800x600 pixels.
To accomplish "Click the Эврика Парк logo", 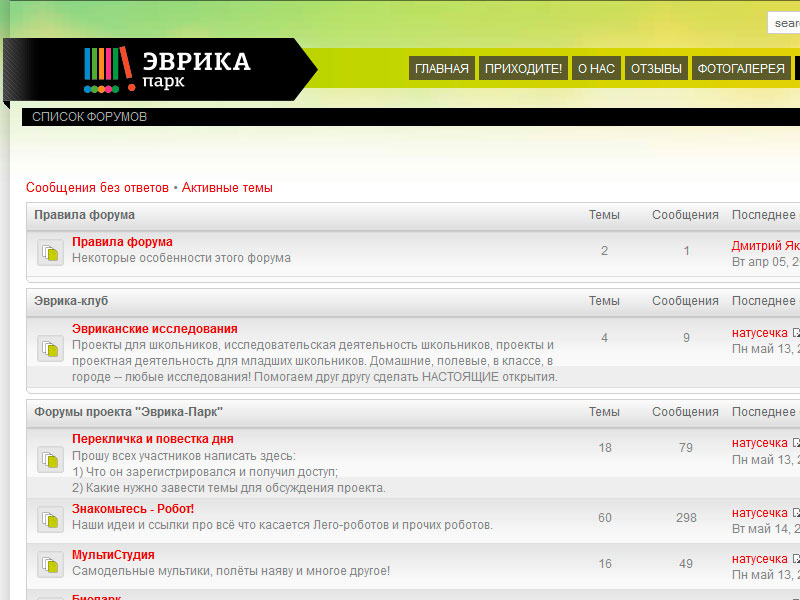I will point(167,69).
